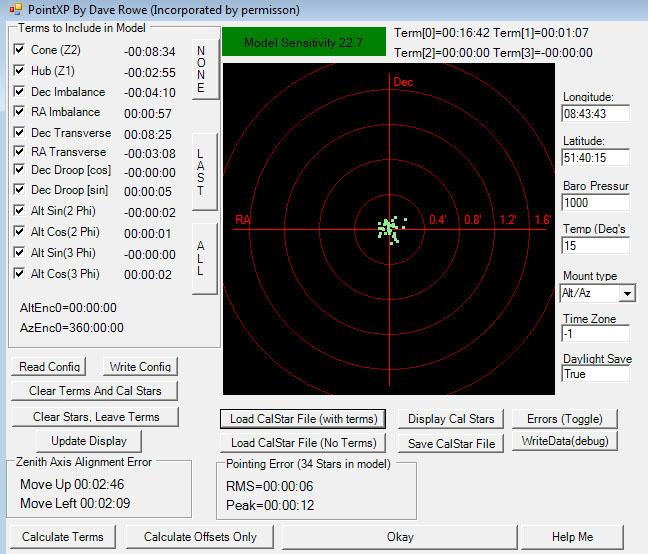Click the red Dec axis label
Image resolution: width=648 pixels, height=554 pixels.
pos(403,82)
